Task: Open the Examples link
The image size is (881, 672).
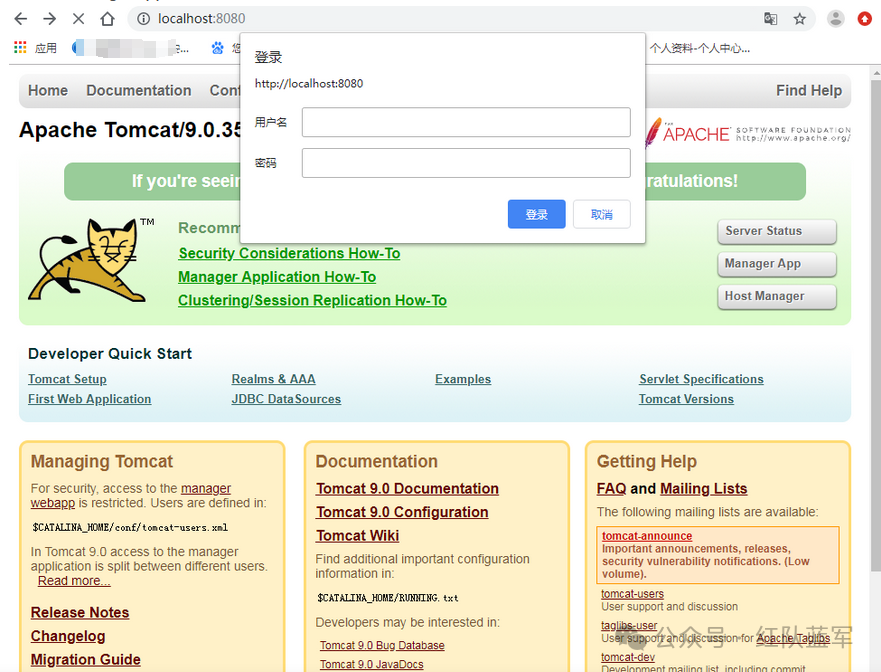Action: click(463, 379)
